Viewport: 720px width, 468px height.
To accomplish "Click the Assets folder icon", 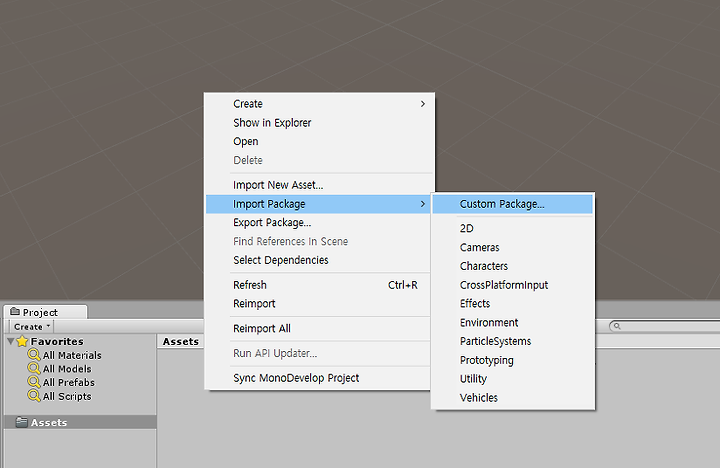I will [21, 422].
